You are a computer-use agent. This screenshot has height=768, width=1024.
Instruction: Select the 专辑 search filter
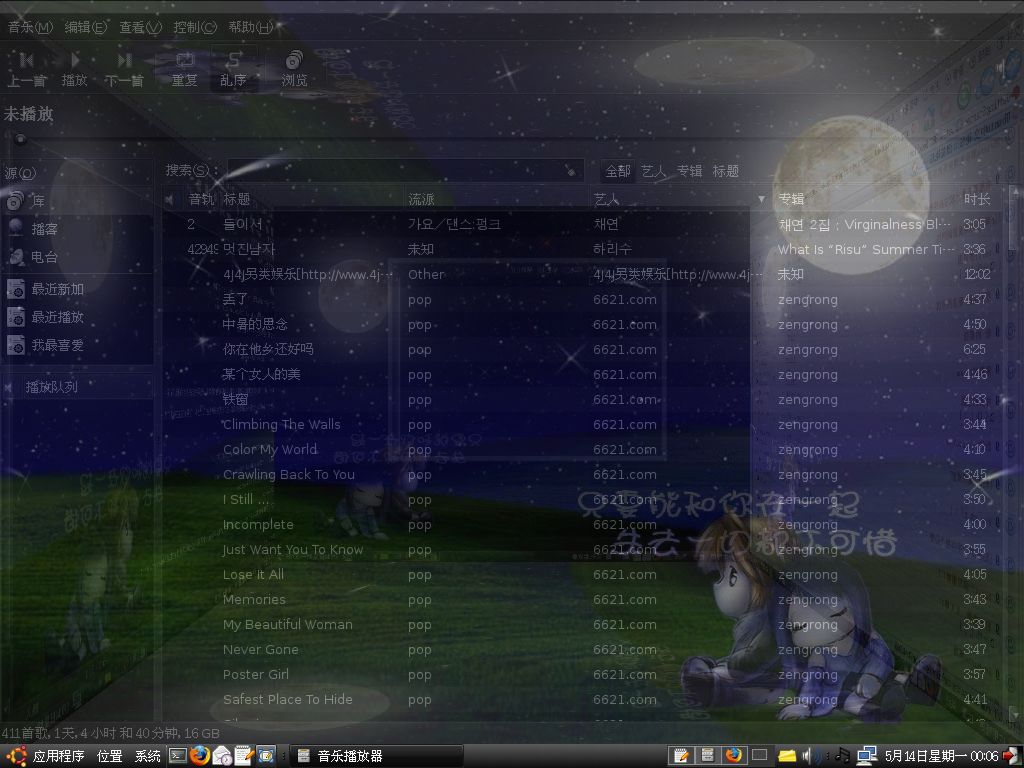pyautogui.click(x=690, y=171)
